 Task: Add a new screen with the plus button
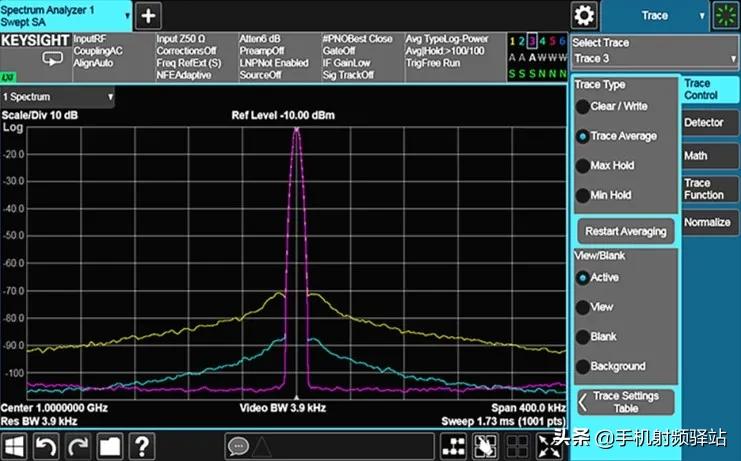[x=148, y=16]
